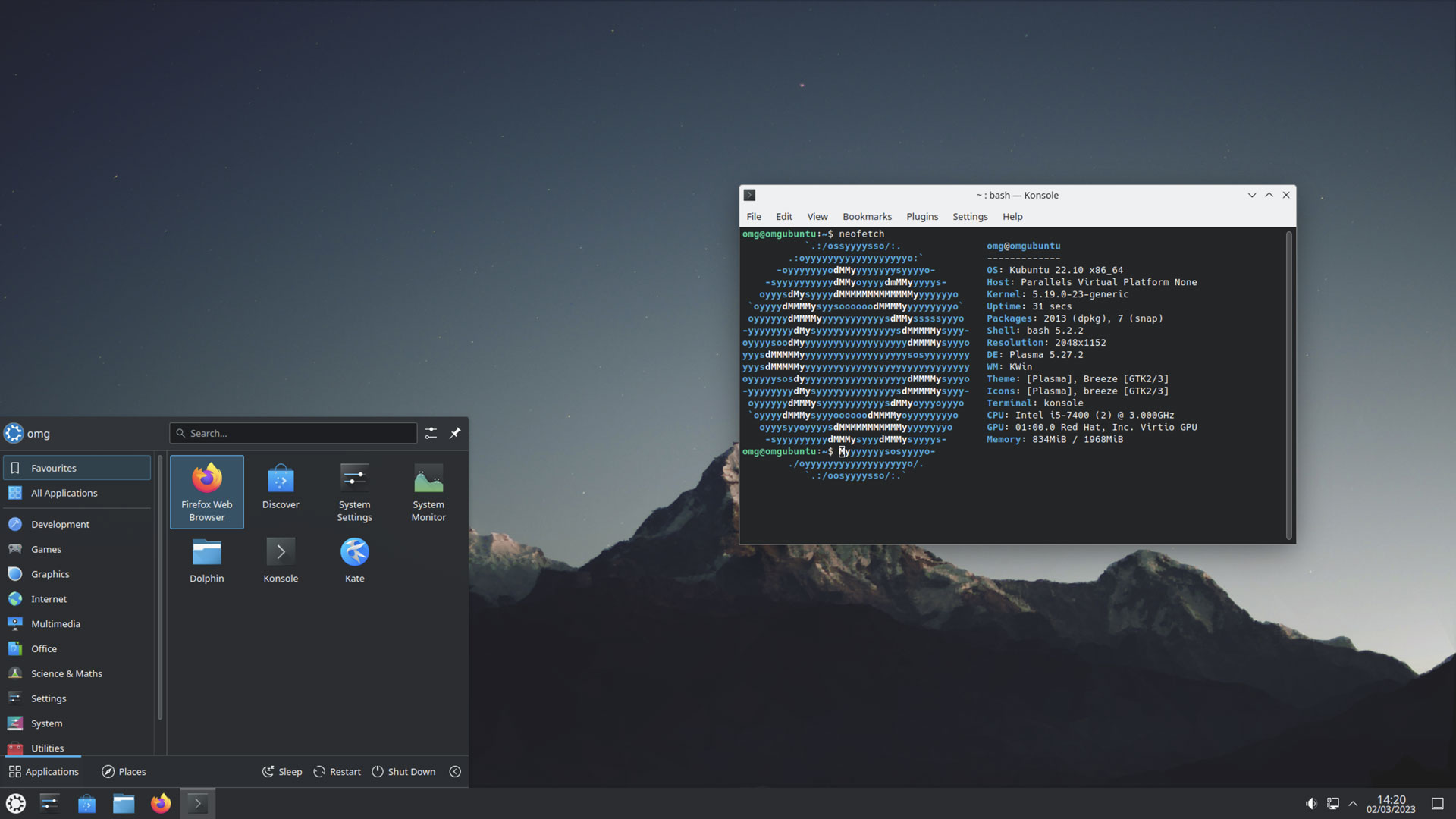The height and width of the screenshot is (819, 1456).
Task: Open the Settings category in launcher sidebar
Action: click(77, 698)
